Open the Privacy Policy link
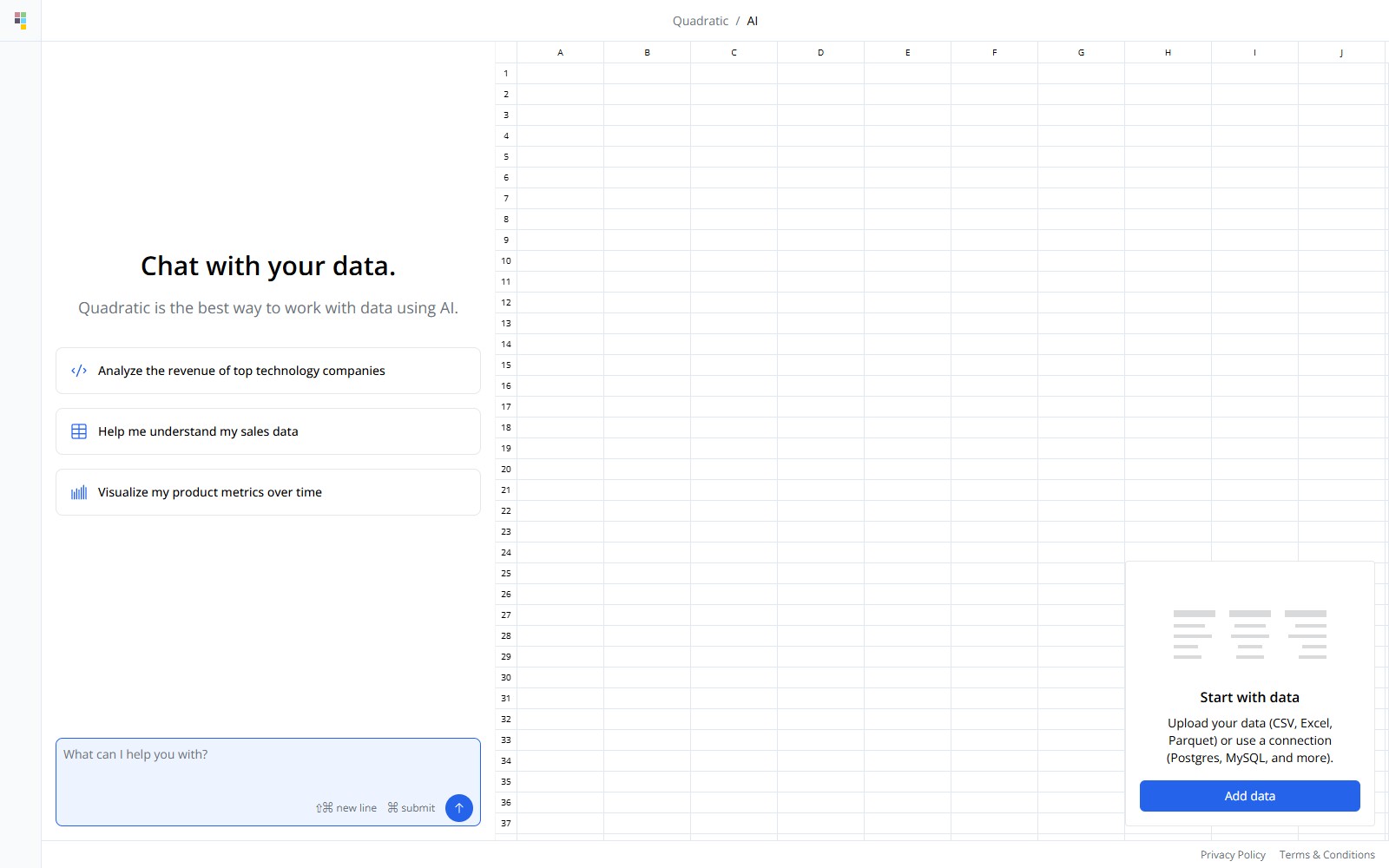 (x=1233, y=855)
